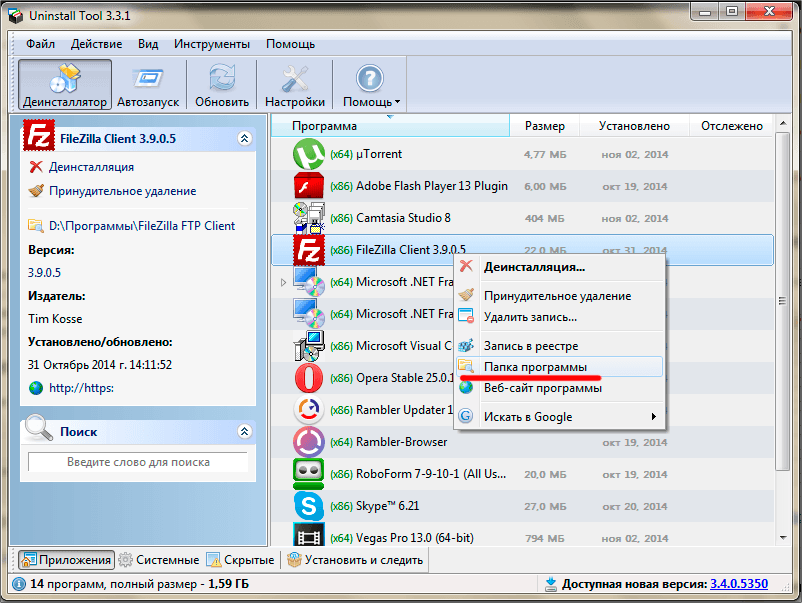Click the info icon in status bar
The image size is (802, 603).
pyautogui.click(x=19, y=584)
